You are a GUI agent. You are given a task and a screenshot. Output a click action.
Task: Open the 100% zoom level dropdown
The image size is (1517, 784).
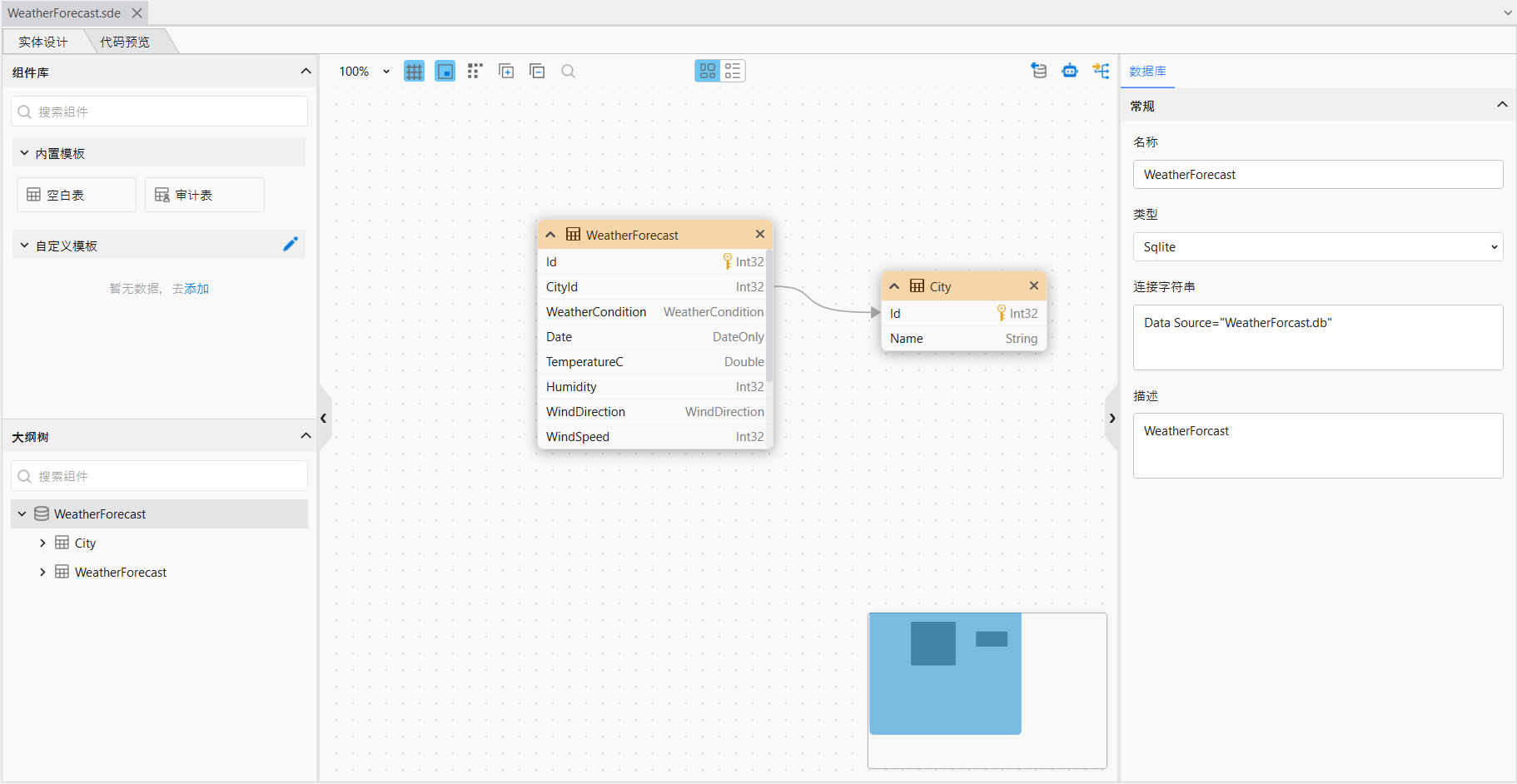pyautogui.click(x=365, y=72)
